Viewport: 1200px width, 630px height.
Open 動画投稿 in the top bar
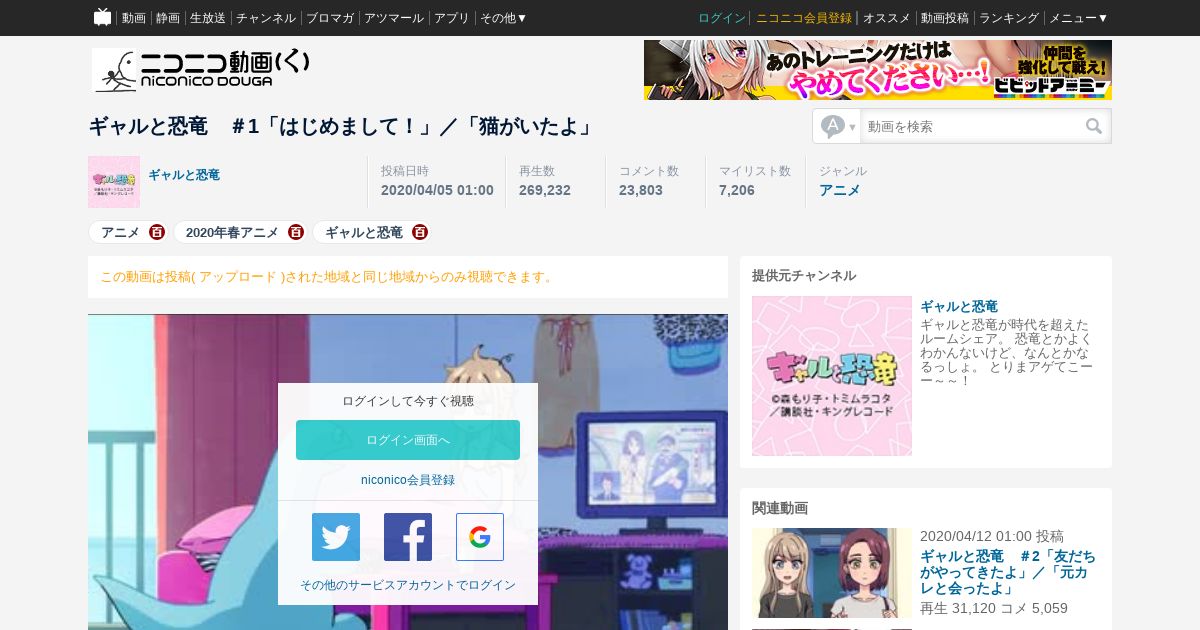[945, 18]
